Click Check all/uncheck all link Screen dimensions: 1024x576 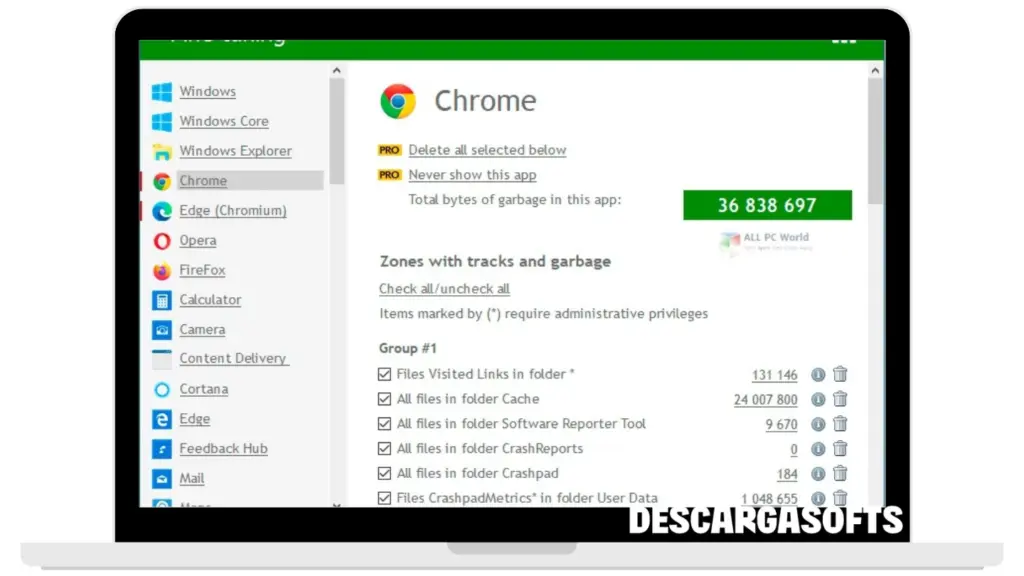click(444, 289)
